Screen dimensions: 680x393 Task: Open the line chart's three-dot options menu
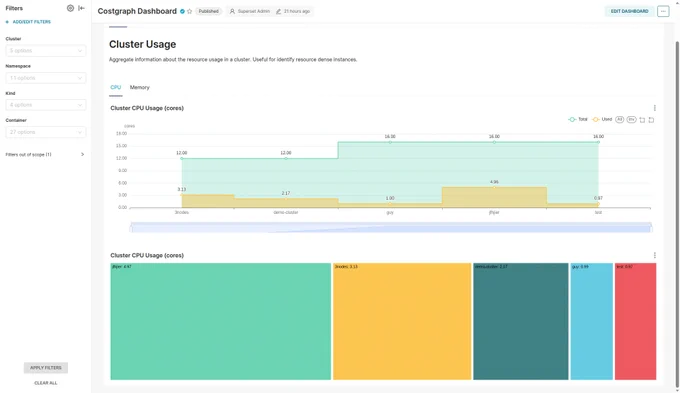[654, 108]
